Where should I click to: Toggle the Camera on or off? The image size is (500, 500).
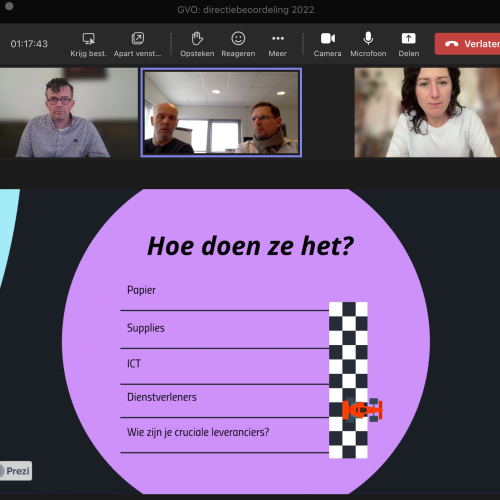click(328, 39)
